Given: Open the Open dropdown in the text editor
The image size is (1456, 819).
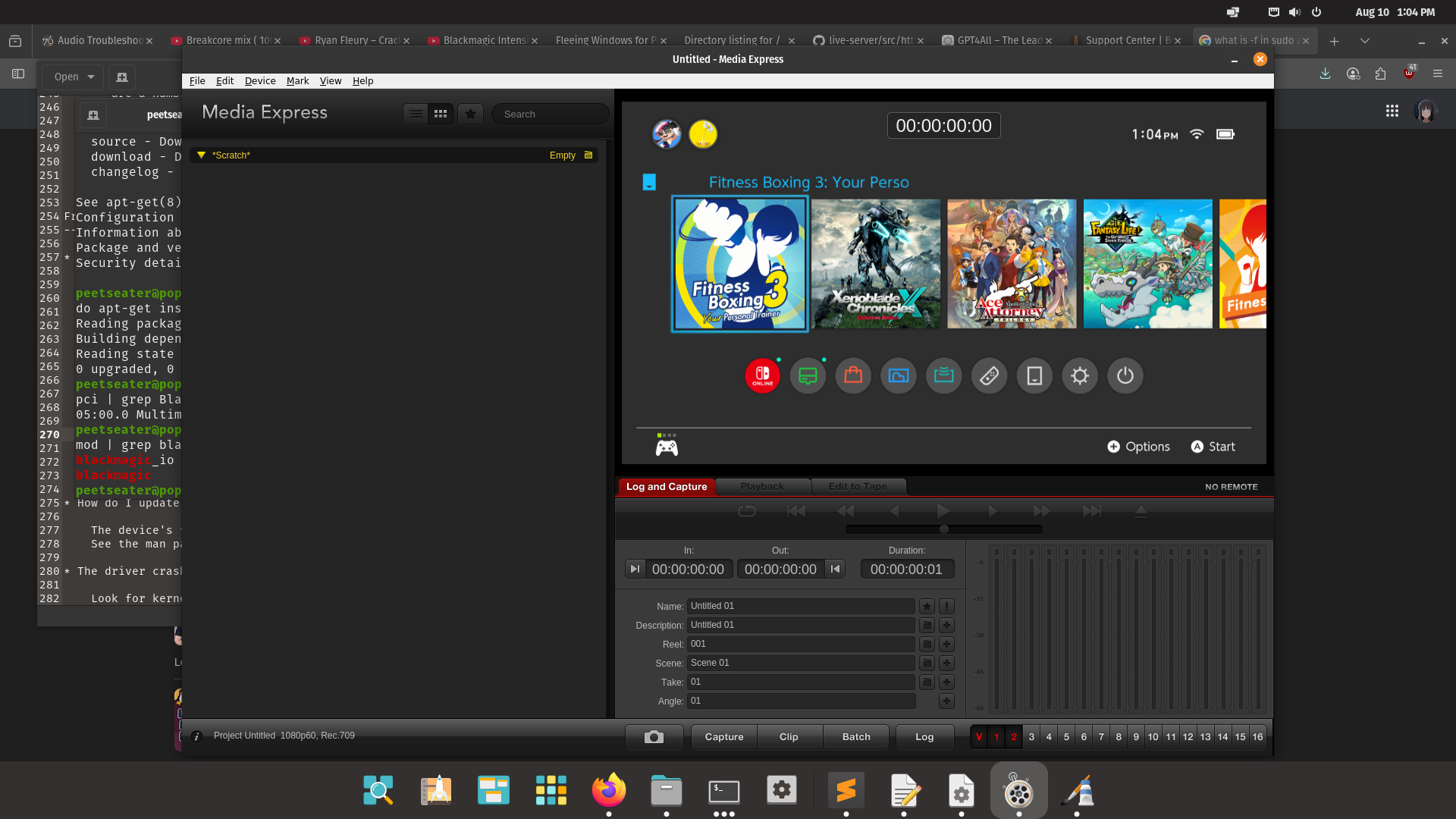Looking at the screenshot, I should click(74, 77).
